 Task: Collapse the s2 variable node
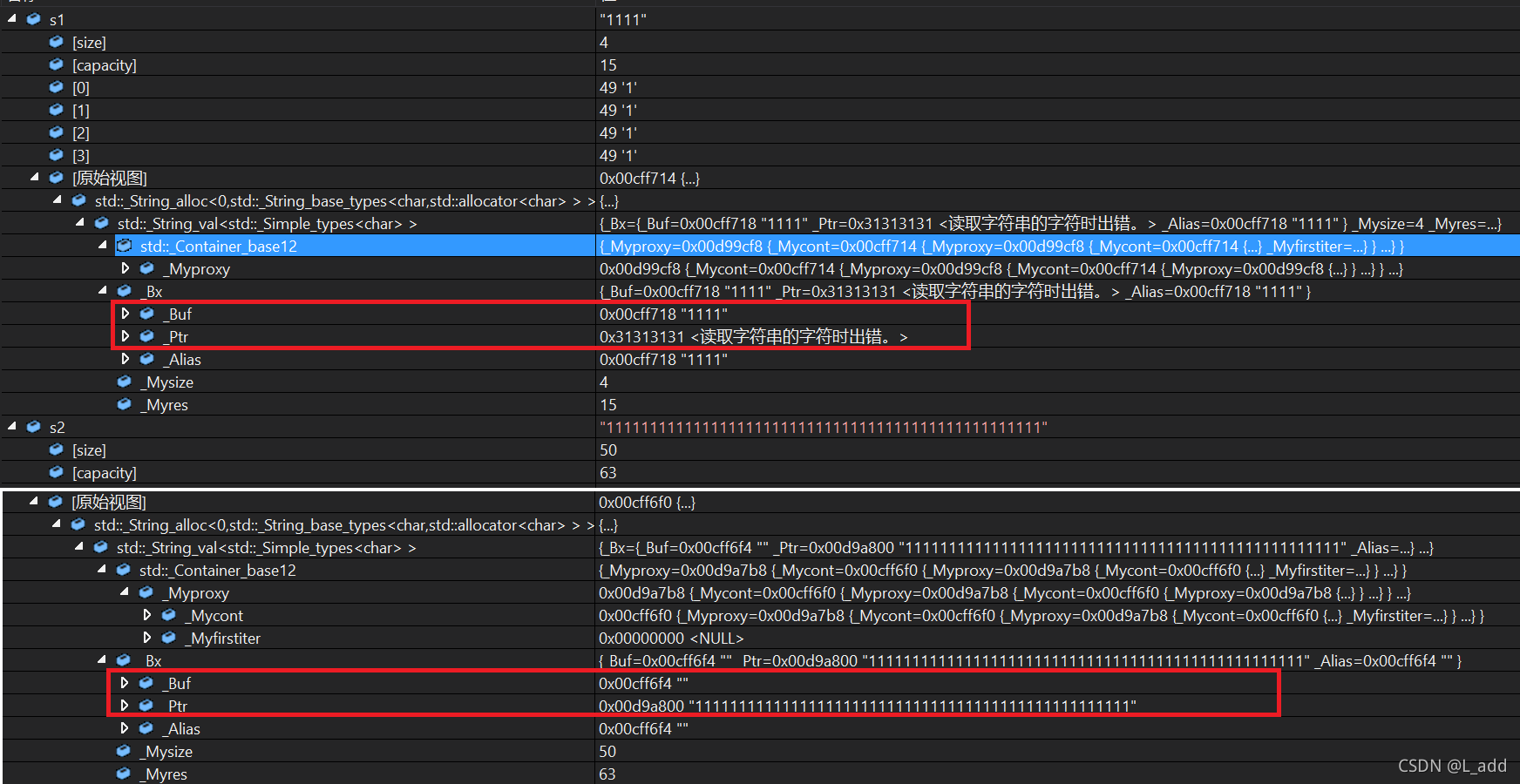12,426
